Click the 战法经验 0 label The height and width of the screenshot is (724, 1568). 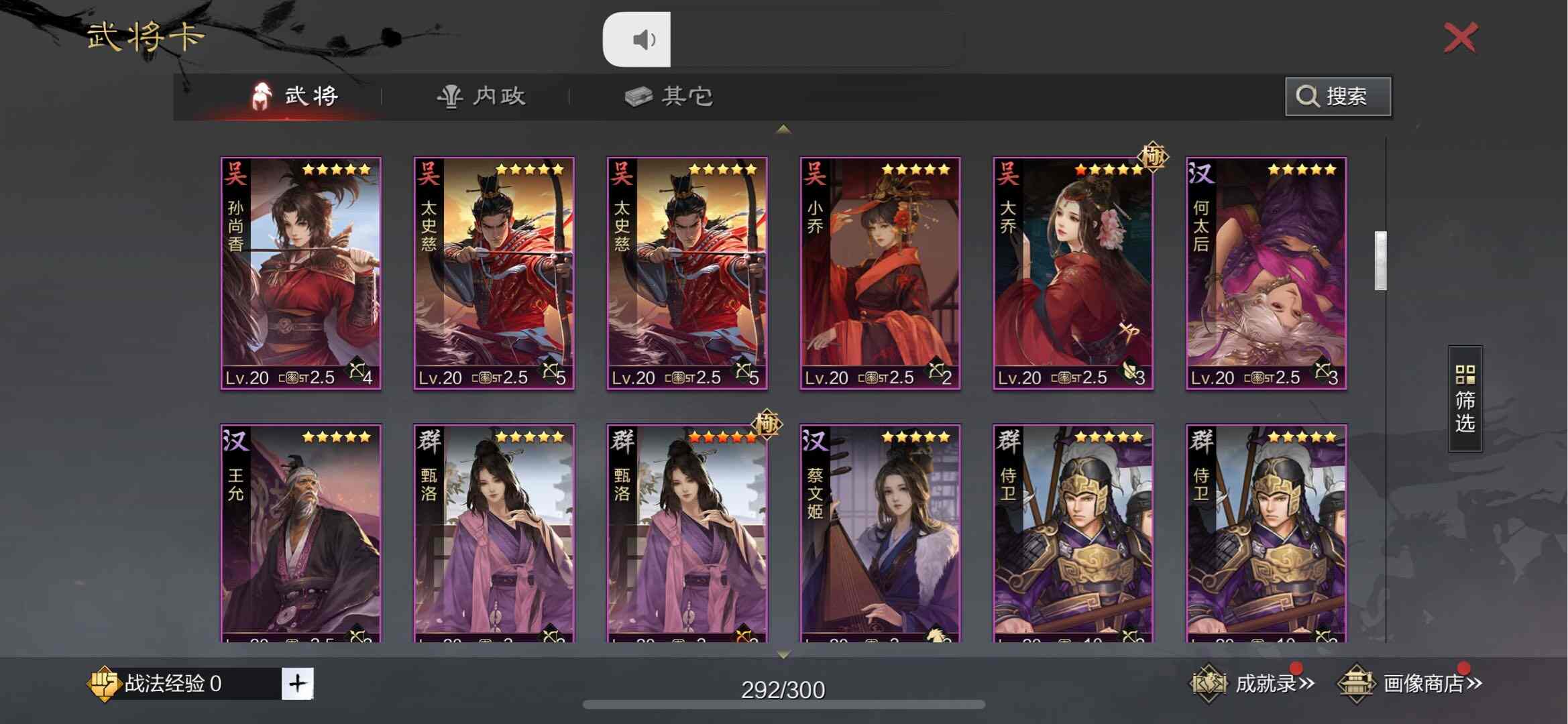173,684
